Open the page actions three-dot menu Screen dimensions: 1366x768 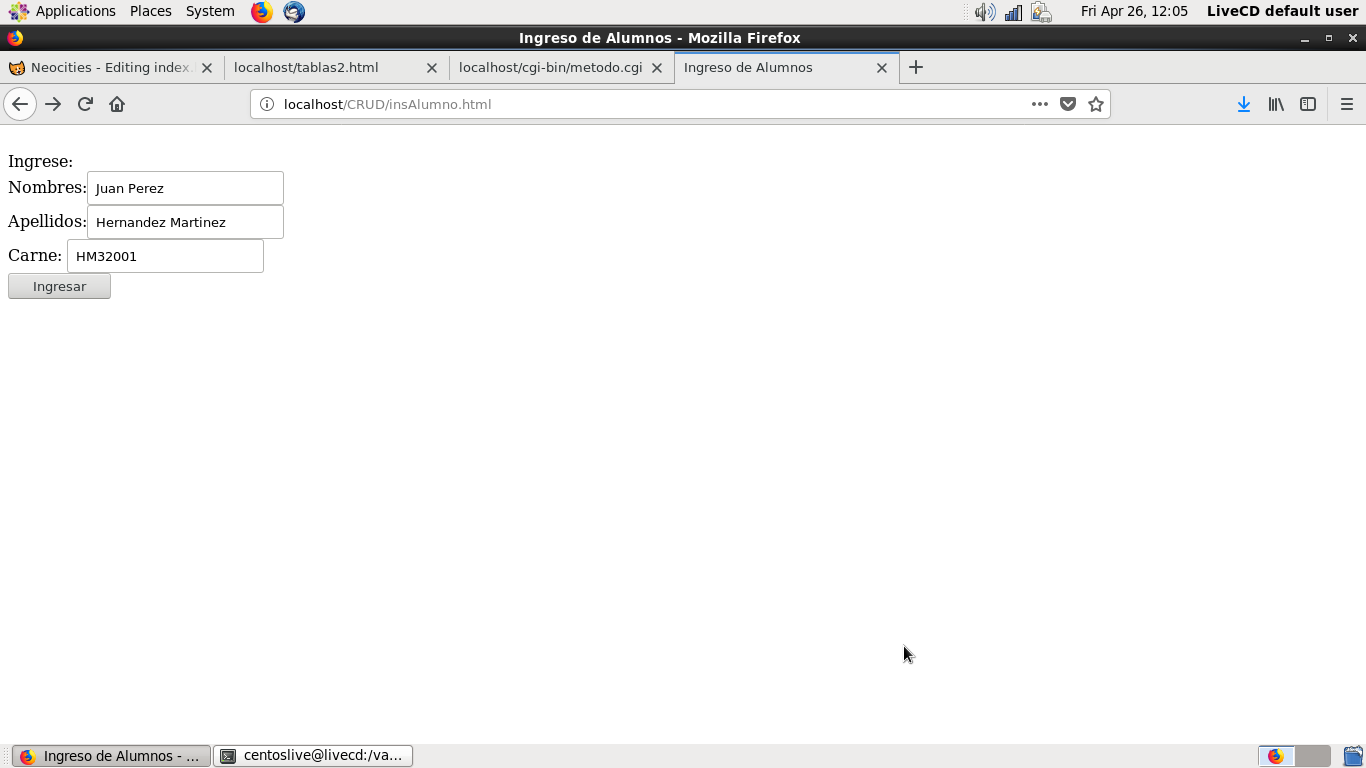(x=1040, y=104)
